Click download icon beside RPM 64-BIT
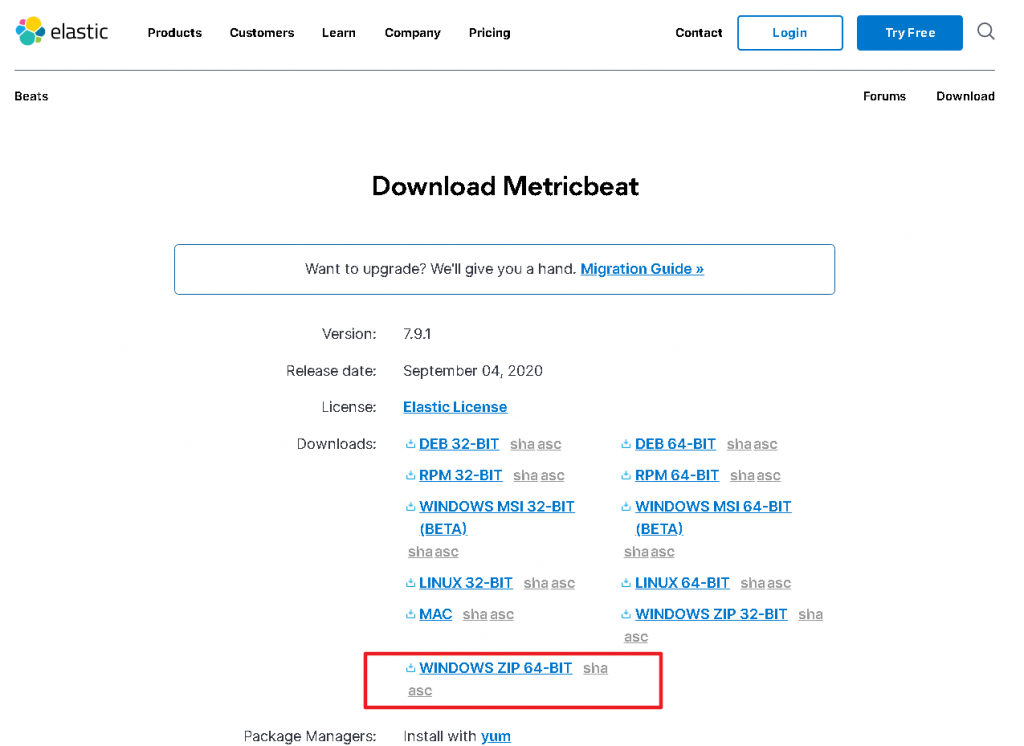 [626, 476]
